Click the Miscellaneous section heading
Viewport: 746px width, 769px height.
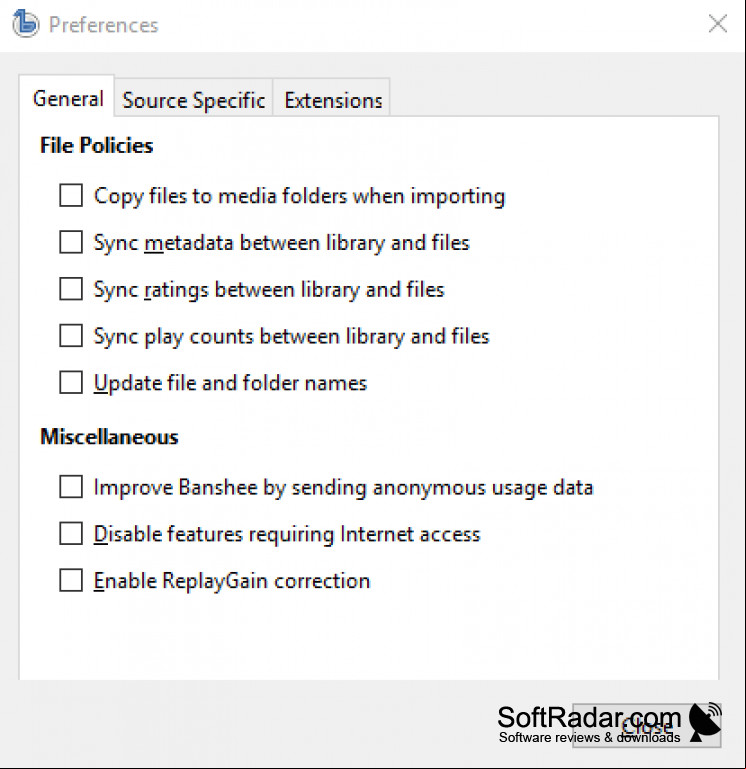point(109,436)
